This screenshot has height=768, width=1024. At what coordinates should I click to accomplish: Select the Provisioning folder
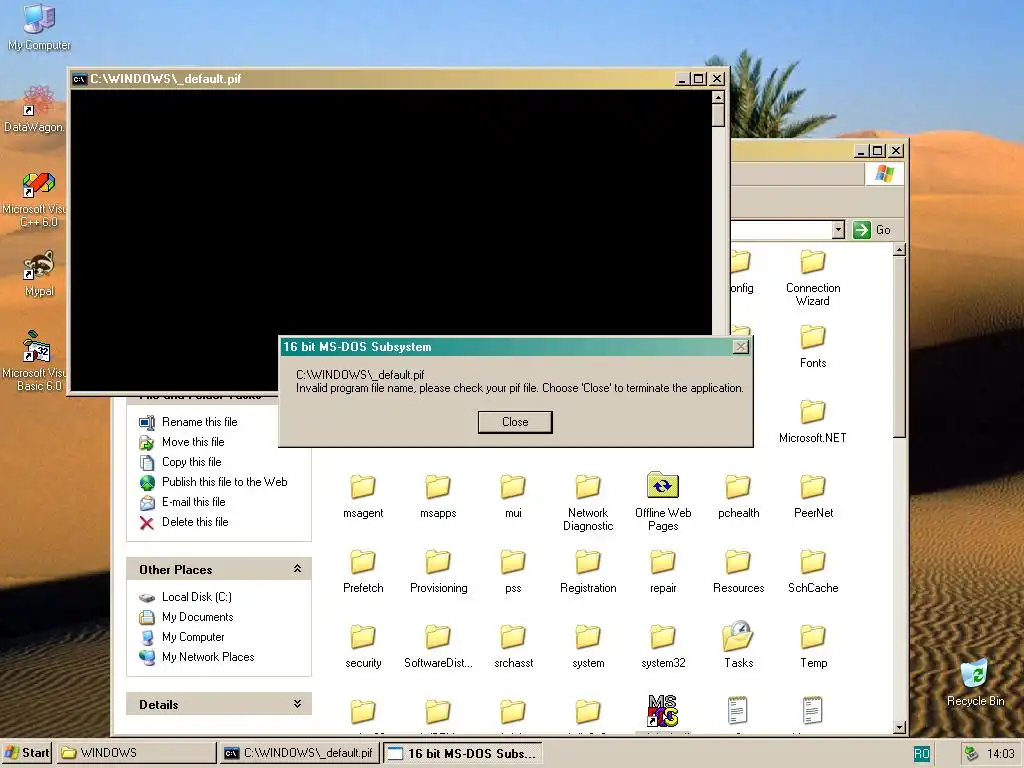[x=438, y=571]
